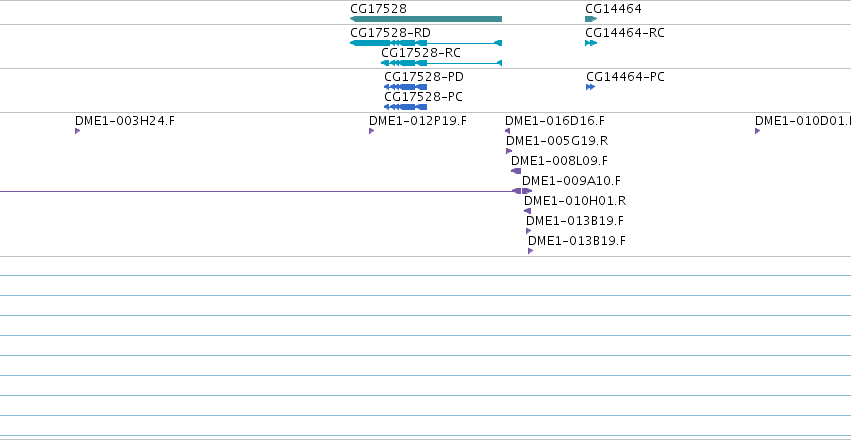Click the CG17528-PC protein label
Viewport: 851px width, 440px height.
[x=423, y=97]
